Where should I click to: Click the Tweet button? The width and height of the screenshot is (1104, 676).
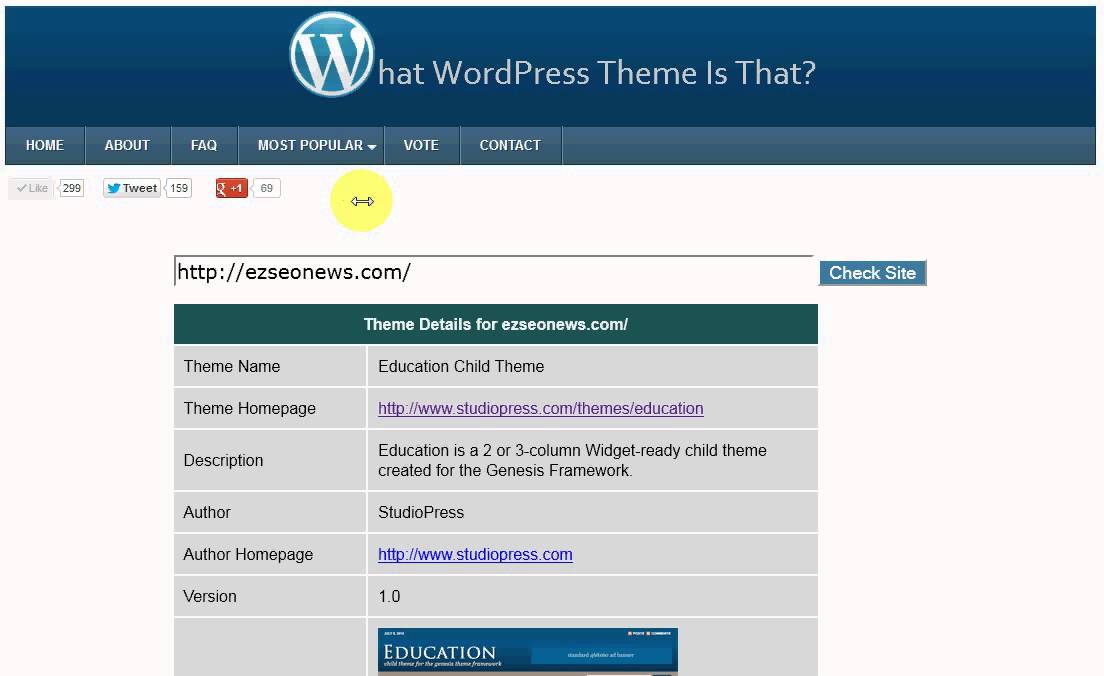pos(132,188)
